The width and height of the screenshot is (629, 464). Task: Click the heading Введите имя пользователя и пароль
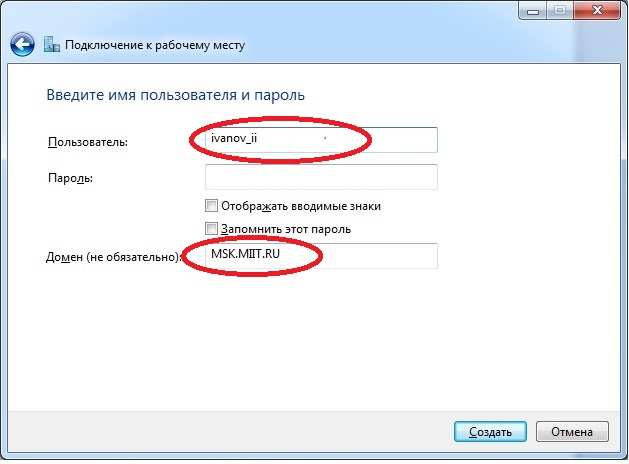(x=176, y=95)
